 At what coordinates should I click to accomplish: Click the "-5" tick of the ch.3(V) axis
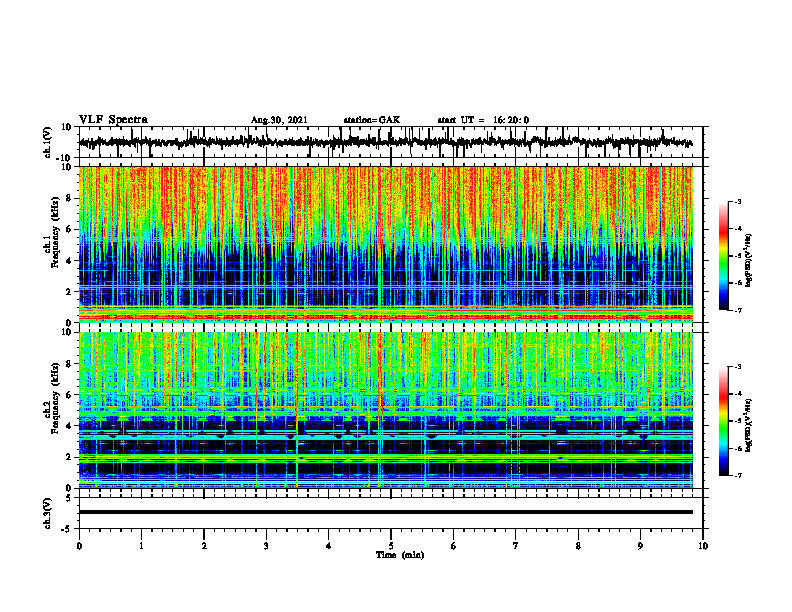pos(68,529)
